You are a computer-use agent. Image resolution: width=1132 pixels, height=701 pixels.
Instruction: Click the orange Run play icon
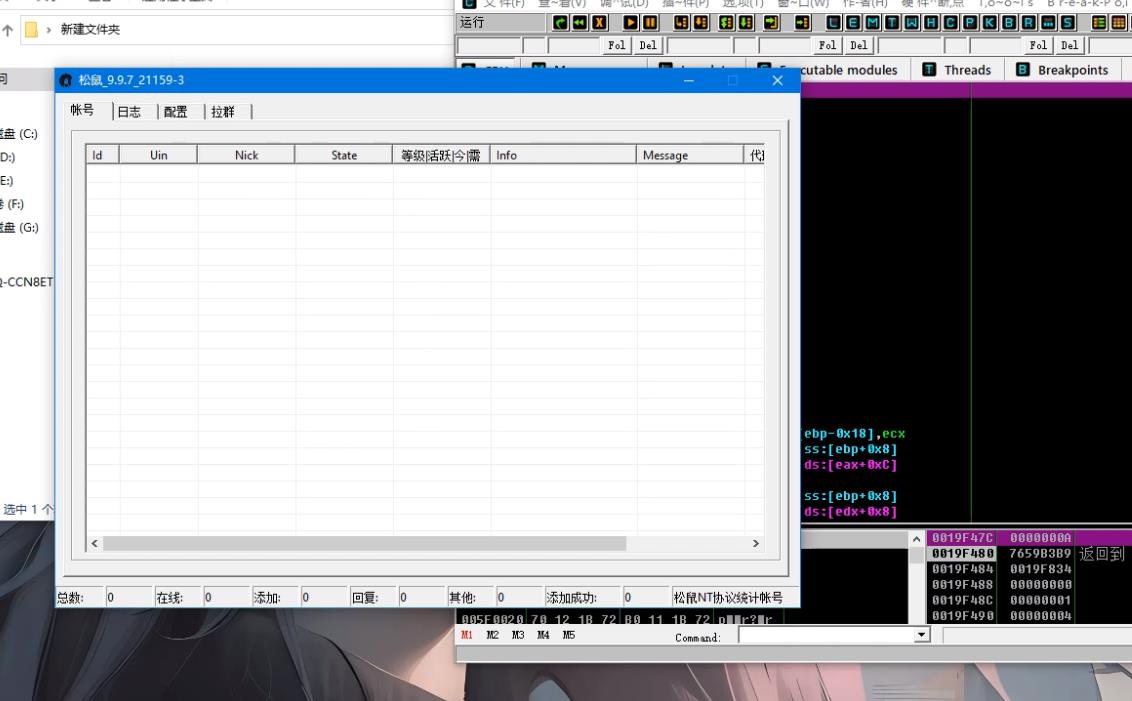coord(630,22)
